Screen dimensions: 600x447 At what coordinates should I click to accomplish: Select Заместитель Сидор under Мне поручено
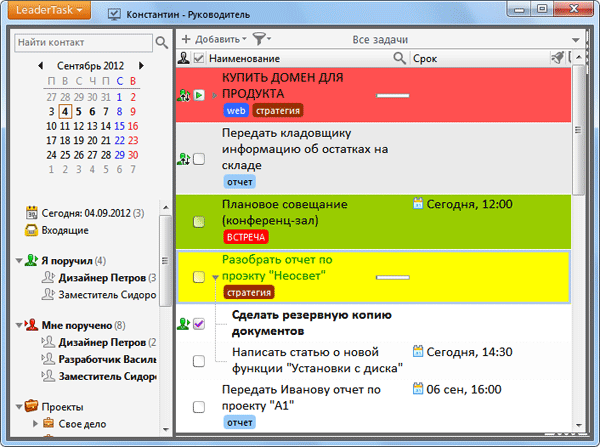point(107,376)
